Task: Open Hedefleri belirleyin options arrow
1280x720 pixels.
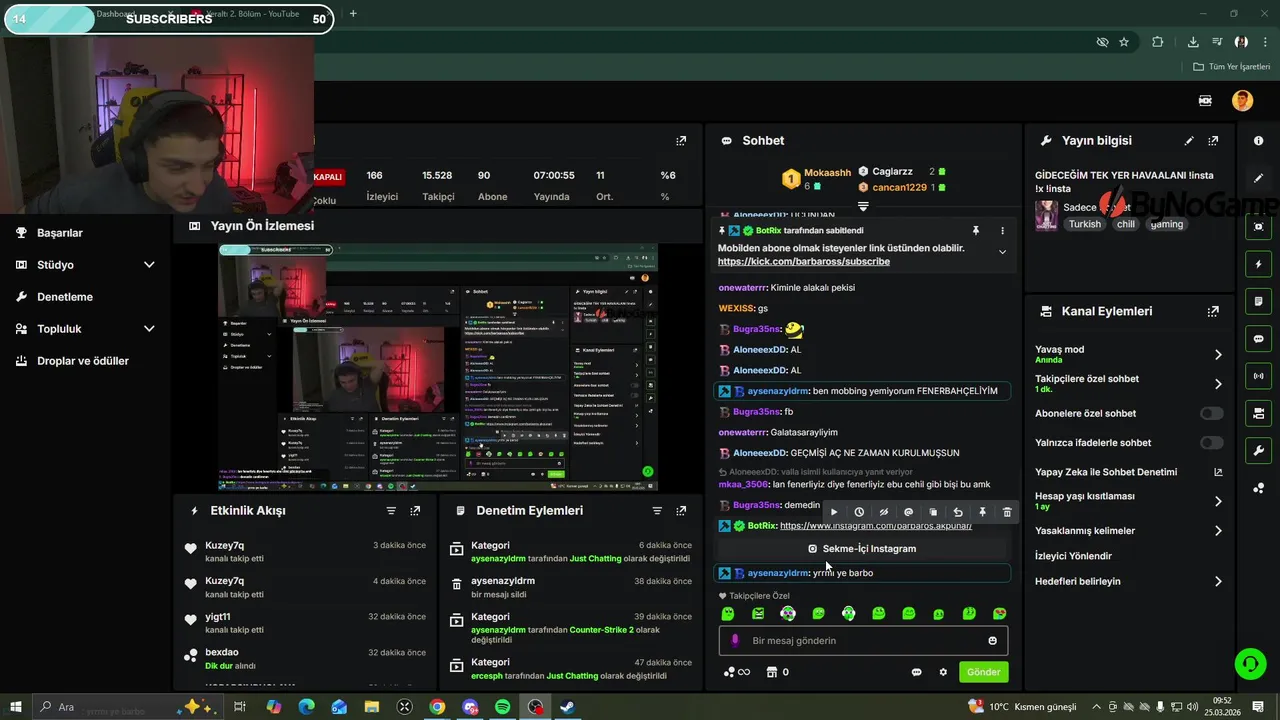Action: point(1218,582)
